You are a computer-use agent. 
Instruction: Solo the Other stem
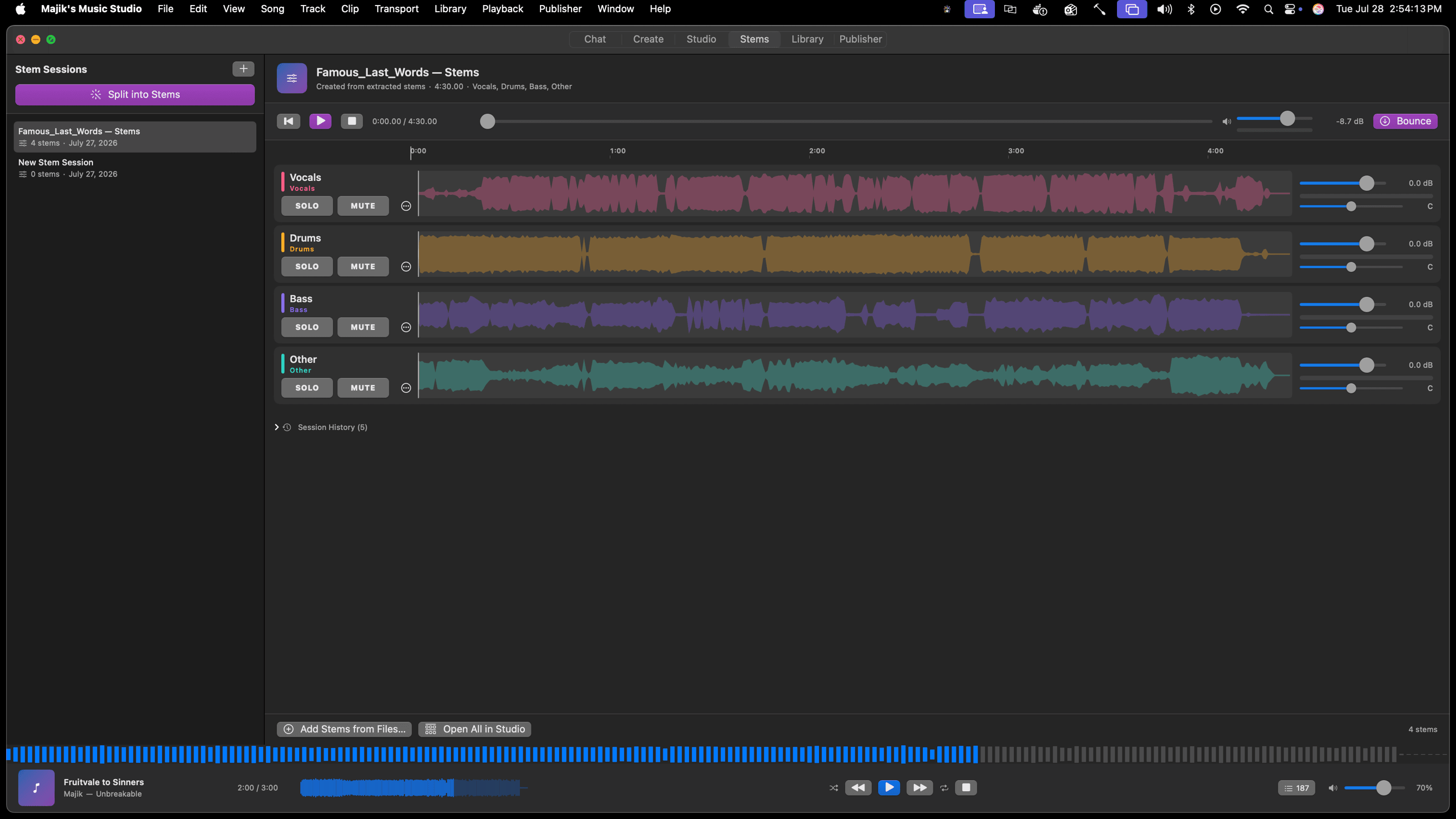(x=307, y=388)
